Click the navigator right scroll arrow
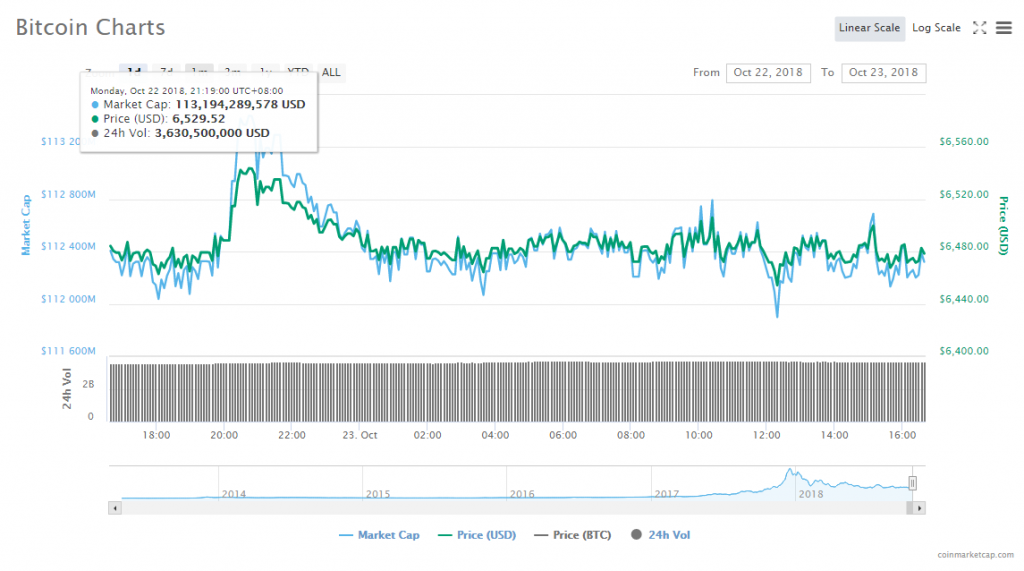 tap(919, 508)
